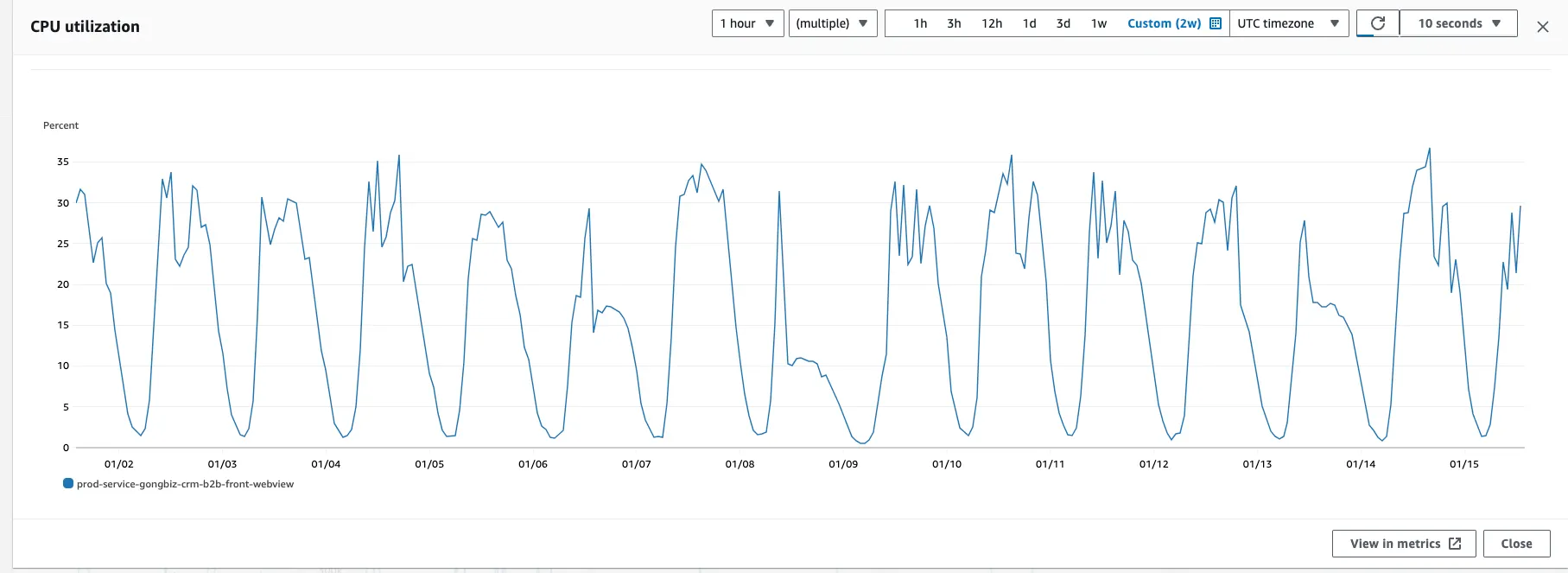Viewport: 1568px width, 573px height.
Task: Open the 10 seconds refresh interval dropdown
Action: click(x=1458, y=23)
